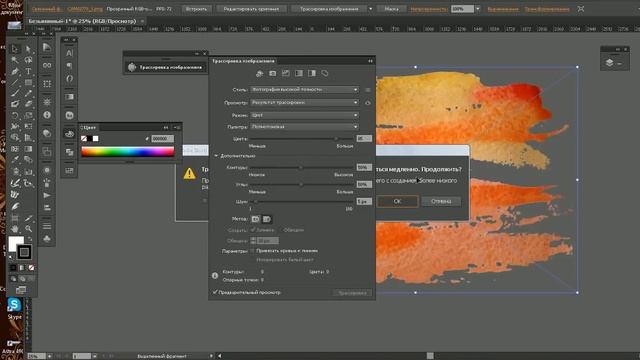This screenshot has height=360, width=640.
Task: Open the preset management menu beside Стиль
Action: click(368, 90)
